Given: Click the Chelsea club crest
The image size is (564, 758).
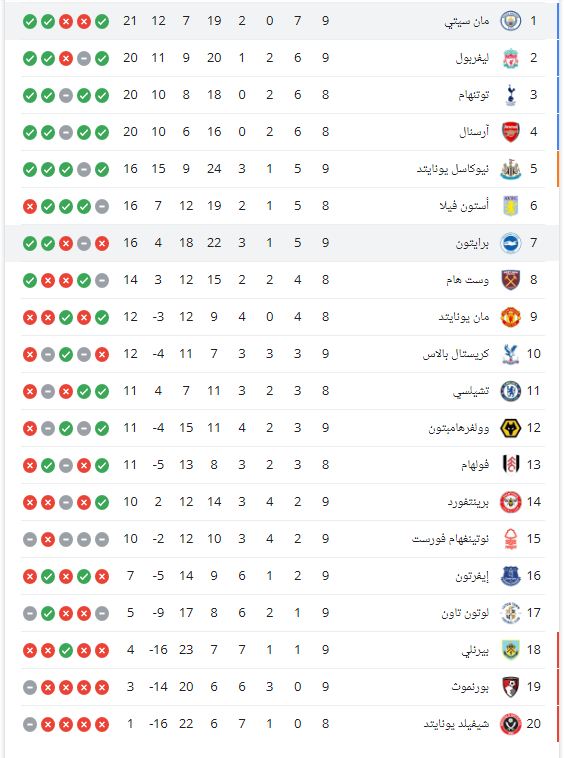Looking at the screenshot, I should click(510, 391).
